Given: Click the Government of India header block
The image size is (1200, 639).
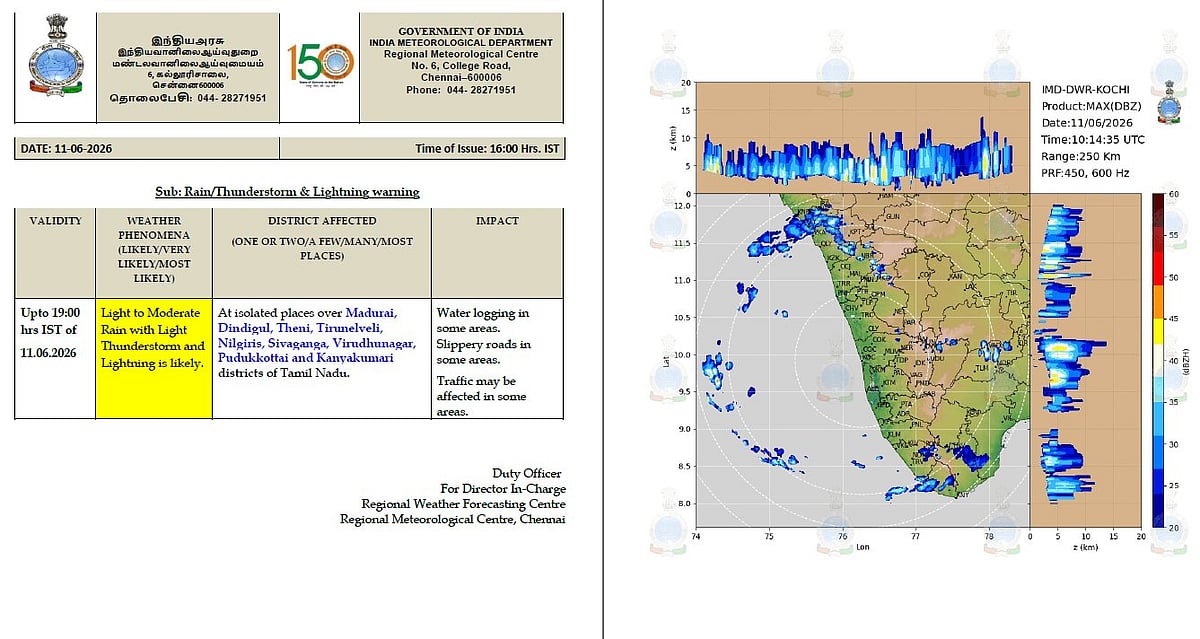Looking at the screenshot, I should pyautogui.click(x=461, y=63).
